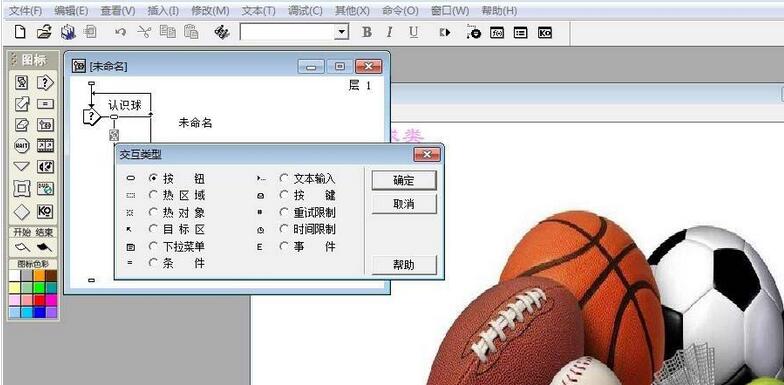The width and height of the screenshot is (784, 385).
Task: Select the Framework icon in the palette
Action: click(22, 188)
